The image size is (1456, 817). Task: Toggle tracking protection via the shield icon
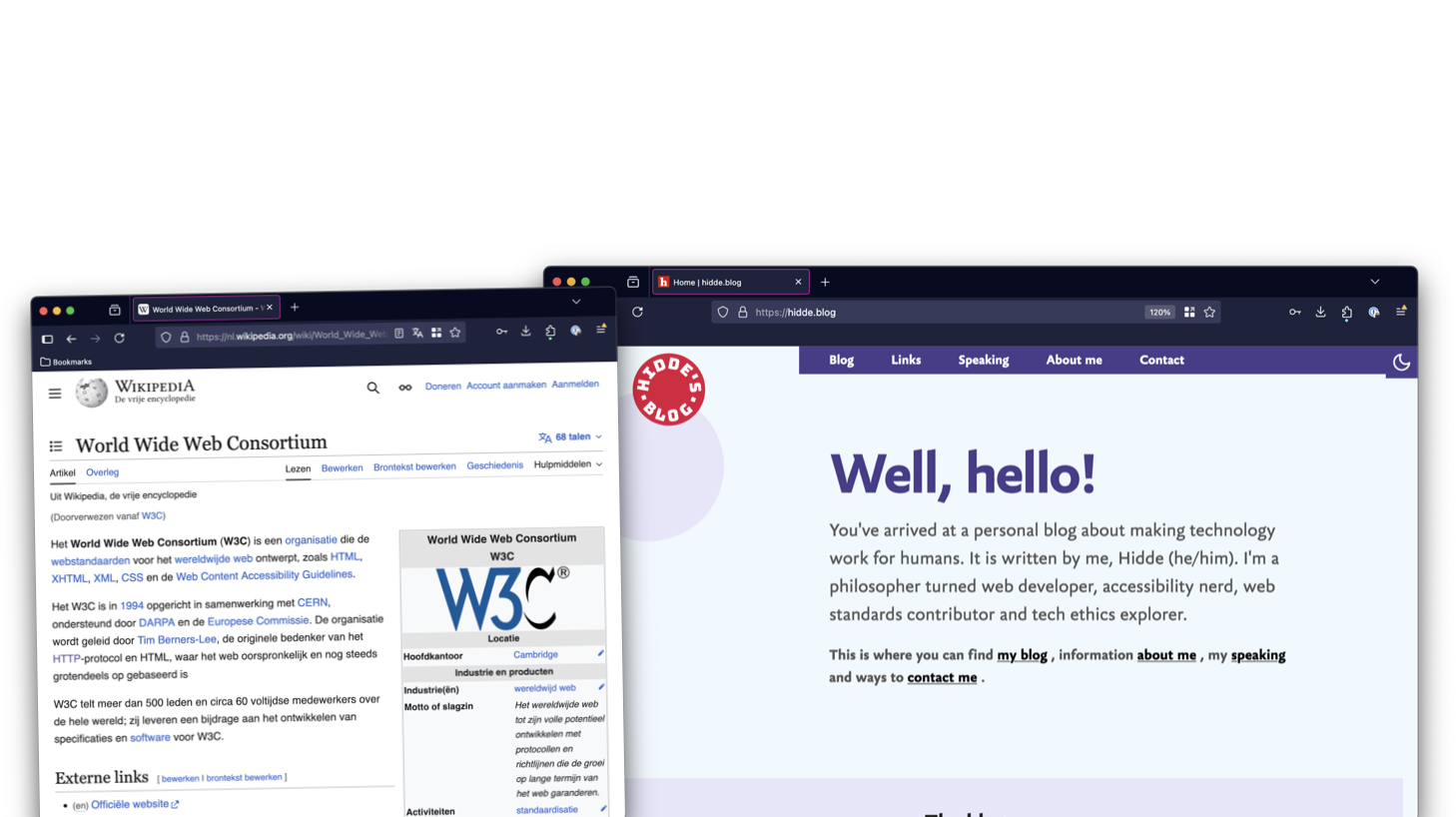[x=722, y=312]
